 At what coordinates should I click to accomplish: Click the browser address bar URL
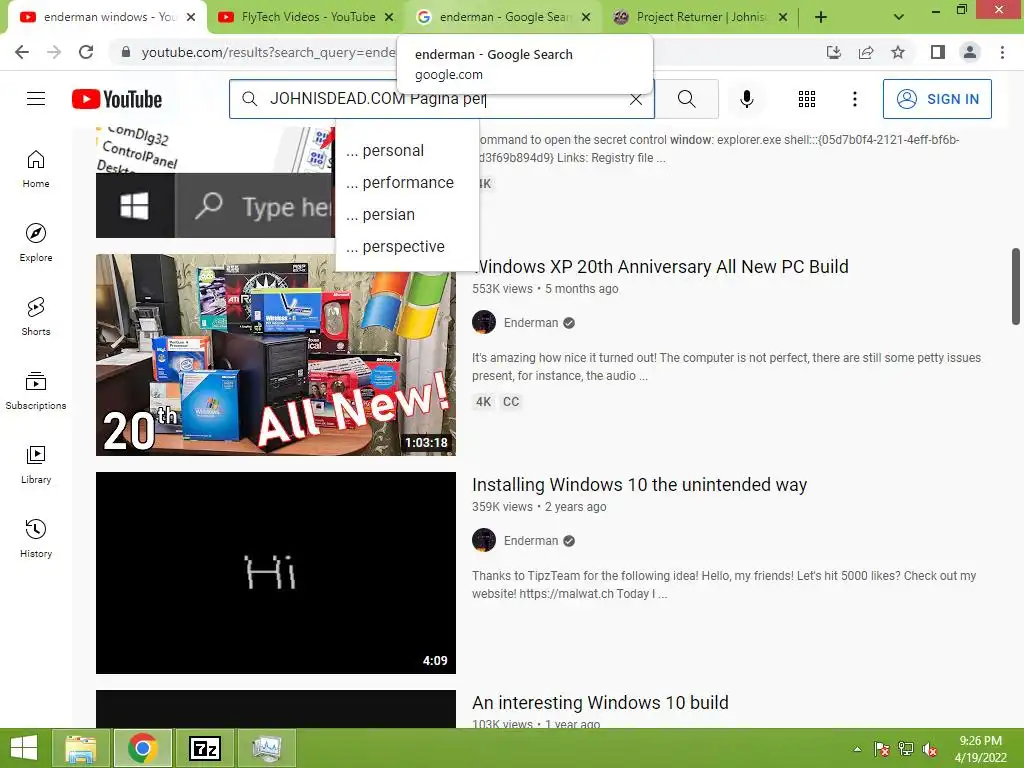pos(268,52)
